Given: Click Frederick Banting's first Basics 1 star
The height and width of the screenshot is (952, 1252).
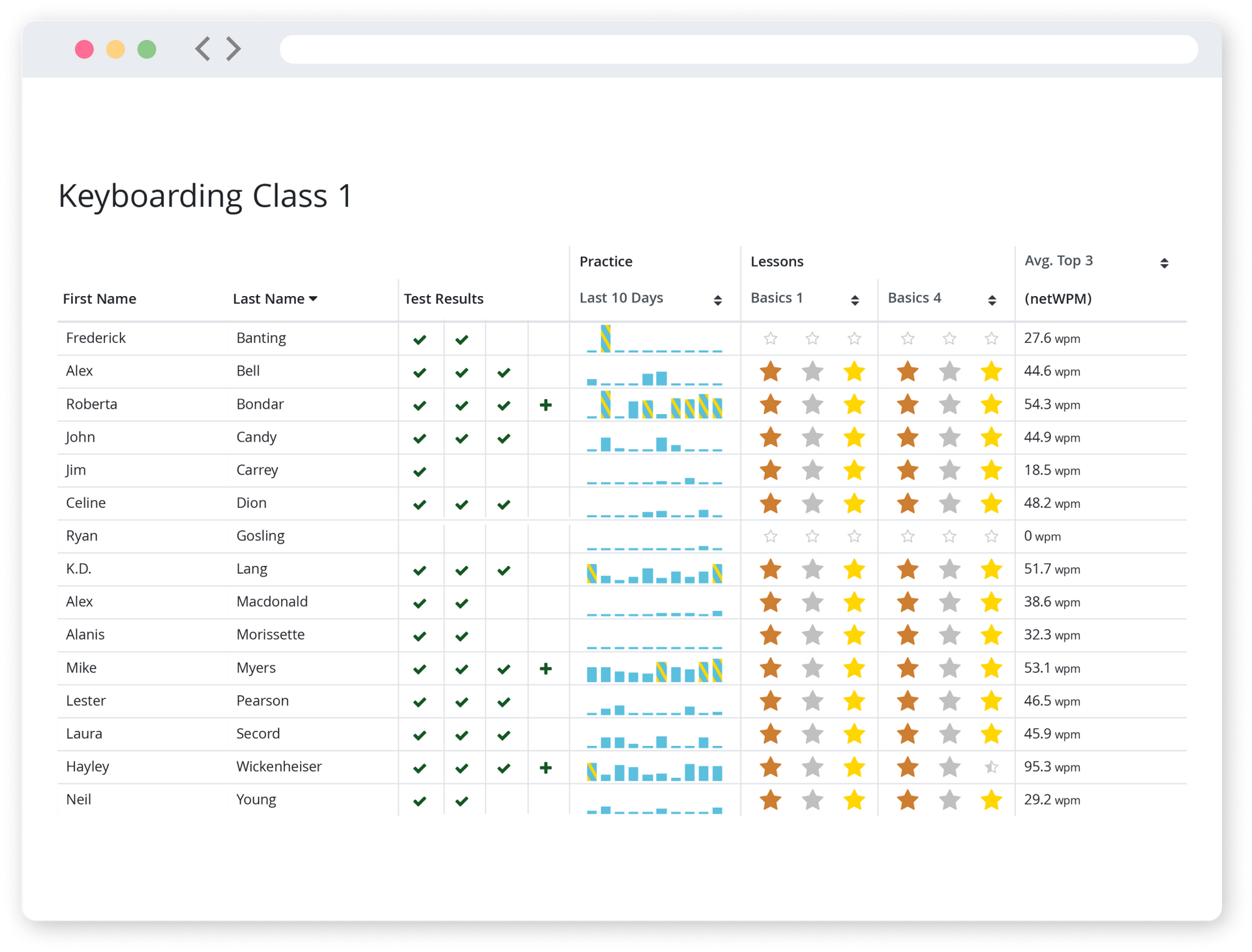Looking at the screenshot, I should [771, 338].
